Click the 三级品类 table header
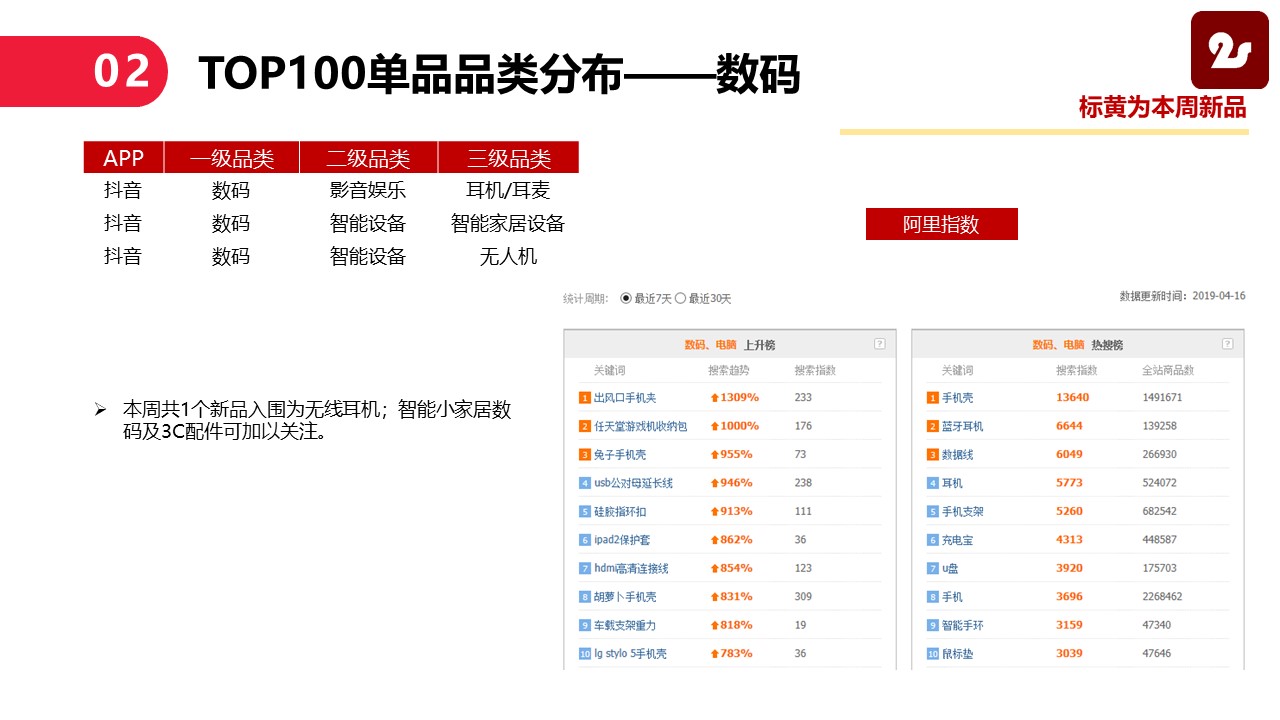 coord(508,158)
